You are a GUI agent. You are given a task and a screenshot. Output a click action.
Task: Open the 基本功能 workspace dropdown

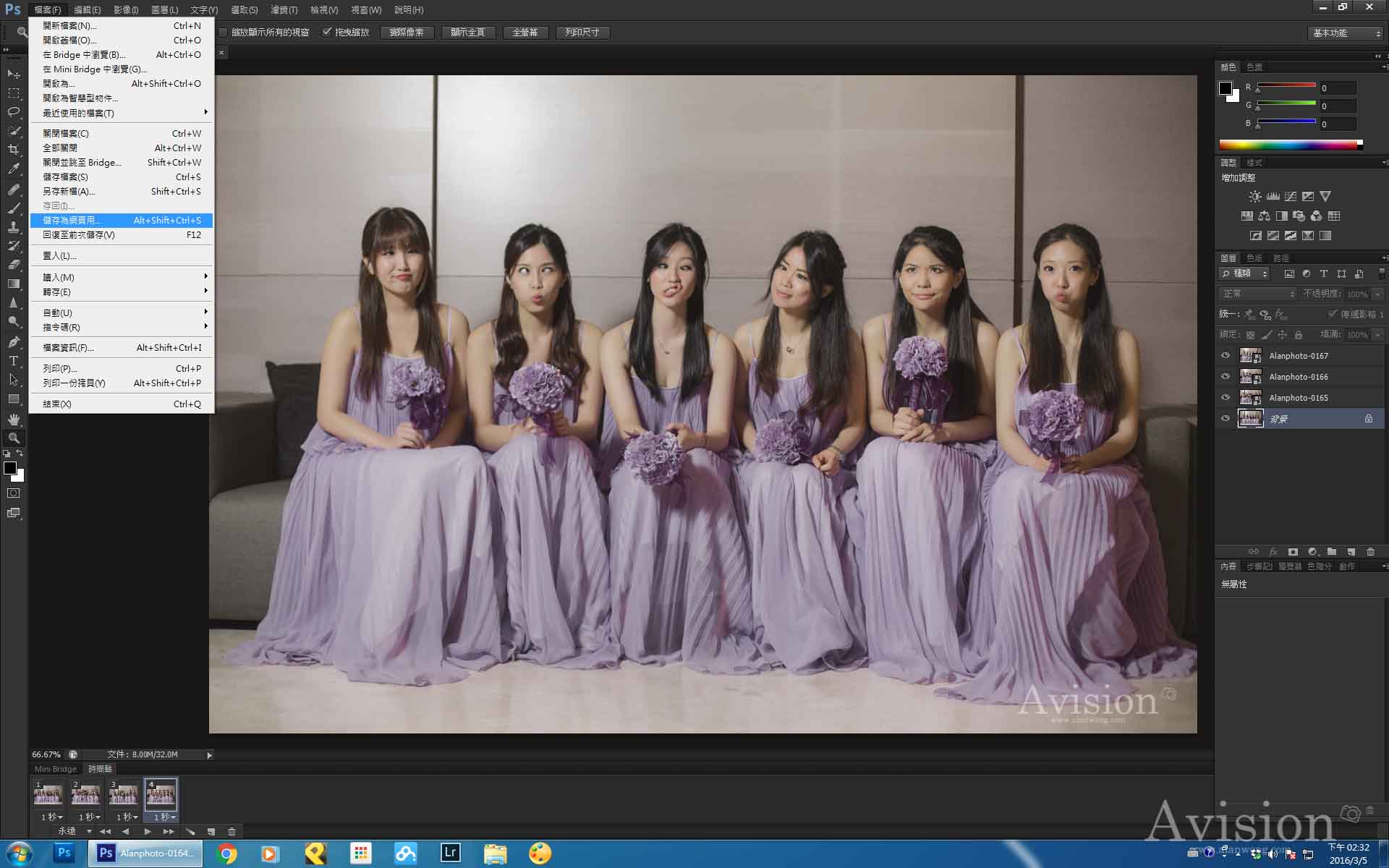point(1347,33)
